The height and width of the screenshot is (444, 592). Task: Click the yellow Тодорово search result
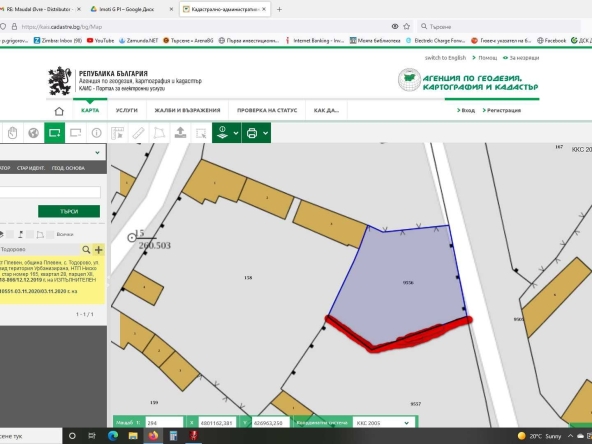click(52, 281)
